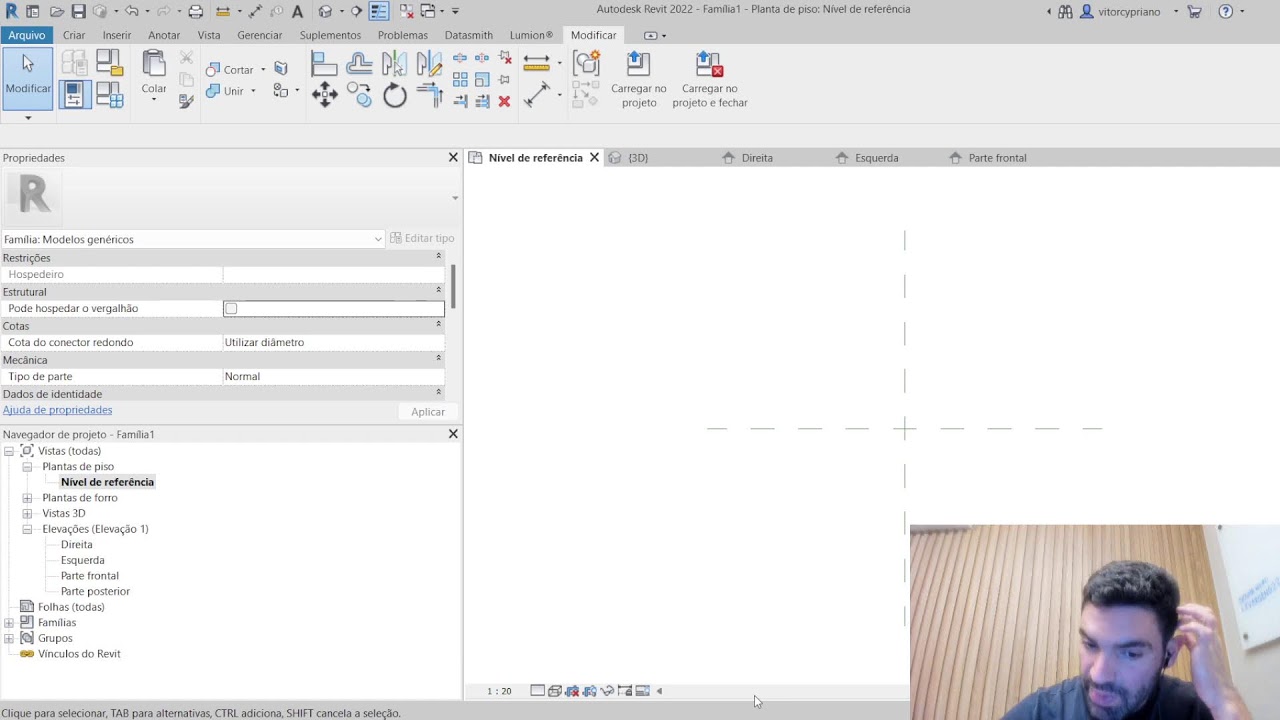
Task: Open the shopping cart icon in title bar
Action: (x=1194, y=12)
